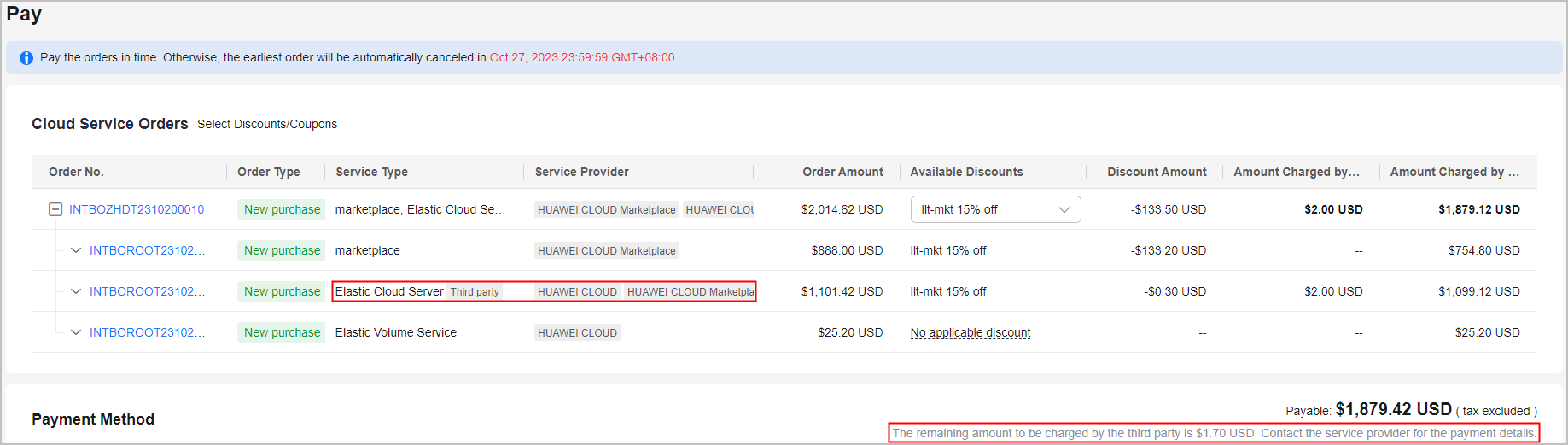The image size is (1568, 445).
Task: Click the Service Provider column header
Action: 581,172
